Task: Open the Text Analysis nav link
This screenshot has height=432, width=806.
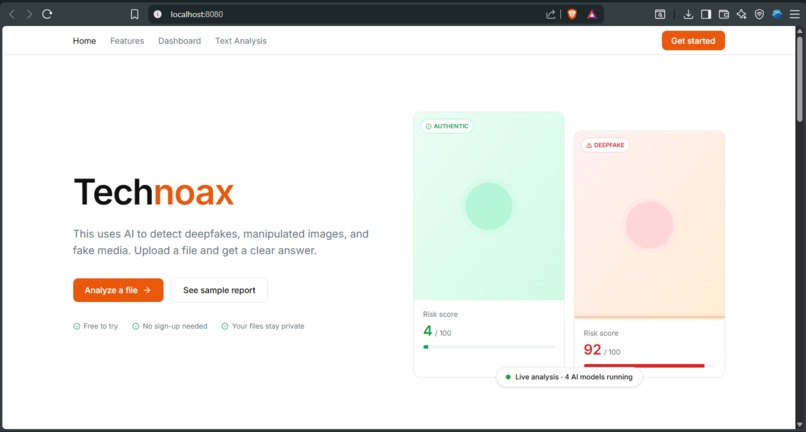Action: tap(241, 41)
